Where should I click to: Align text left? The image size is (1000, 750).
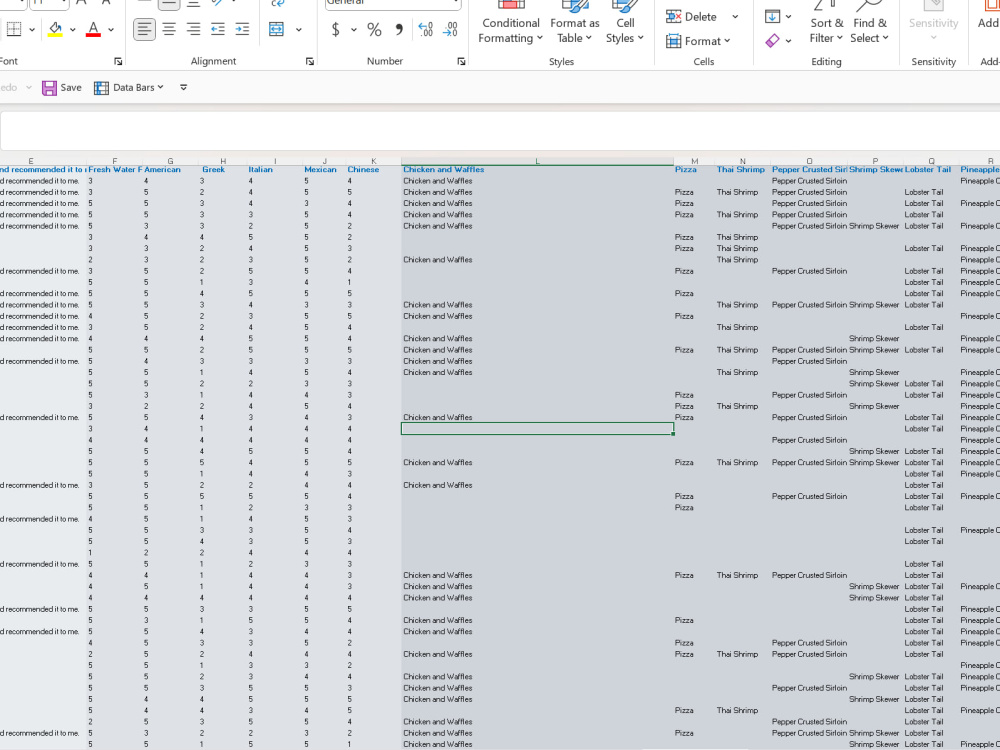(x=144, y=29)
